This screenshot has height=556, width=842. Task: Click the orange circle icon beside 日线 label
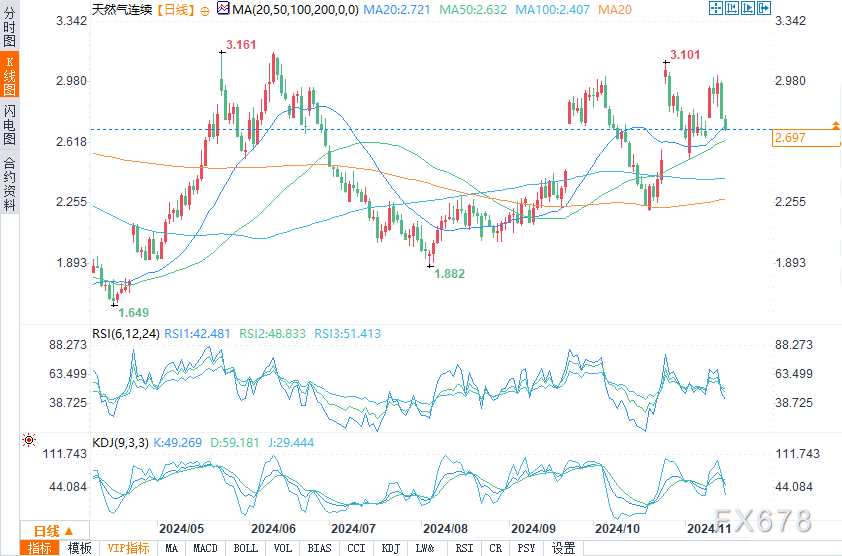205,9
